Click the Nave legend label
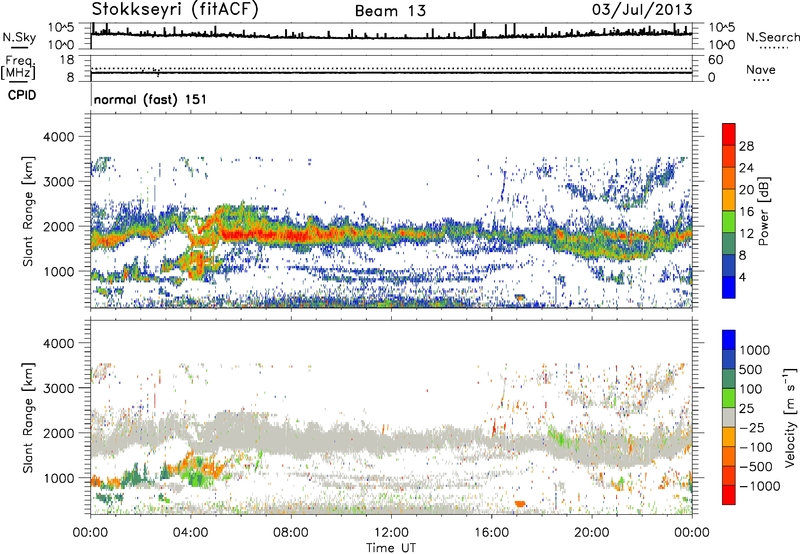800x554 pixels. click(761, 69)
